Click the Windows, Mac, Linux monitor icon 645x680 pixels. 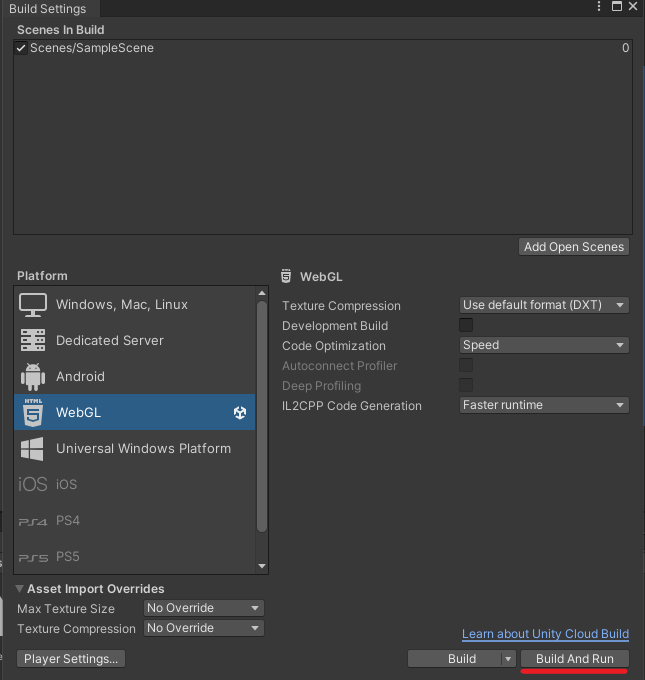[x=33, y=305]
